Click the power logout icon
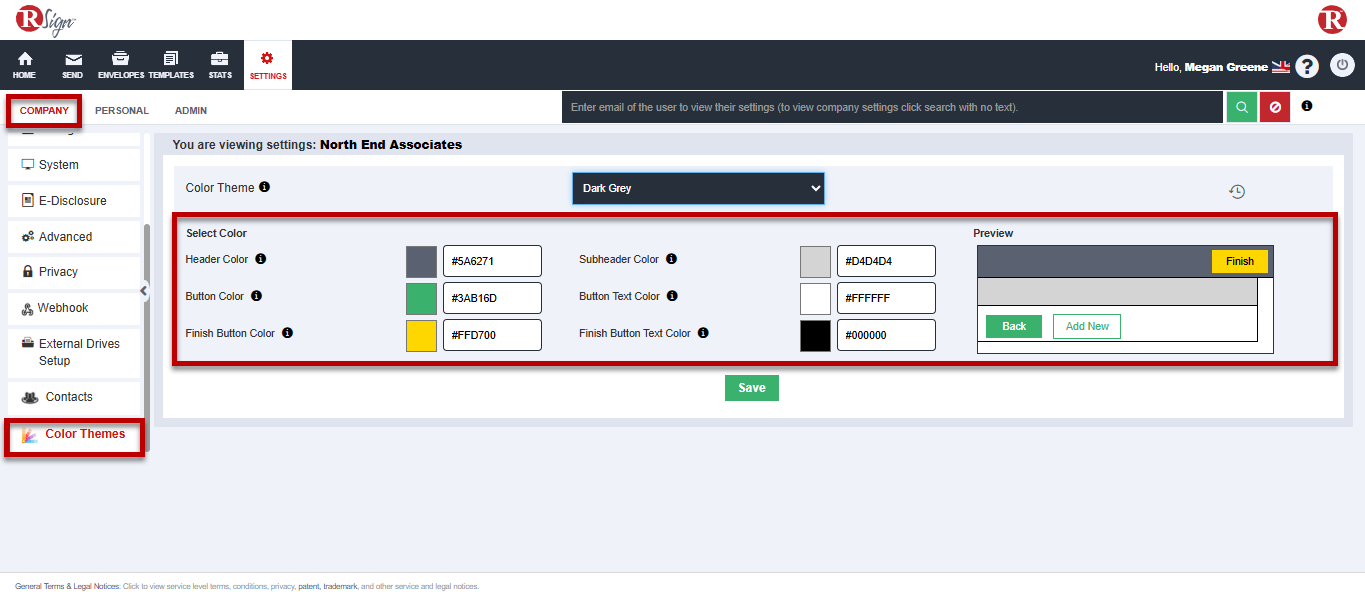Image resolution: width=1365 pixels, height=592 pixels. [x=1342, y=66]
